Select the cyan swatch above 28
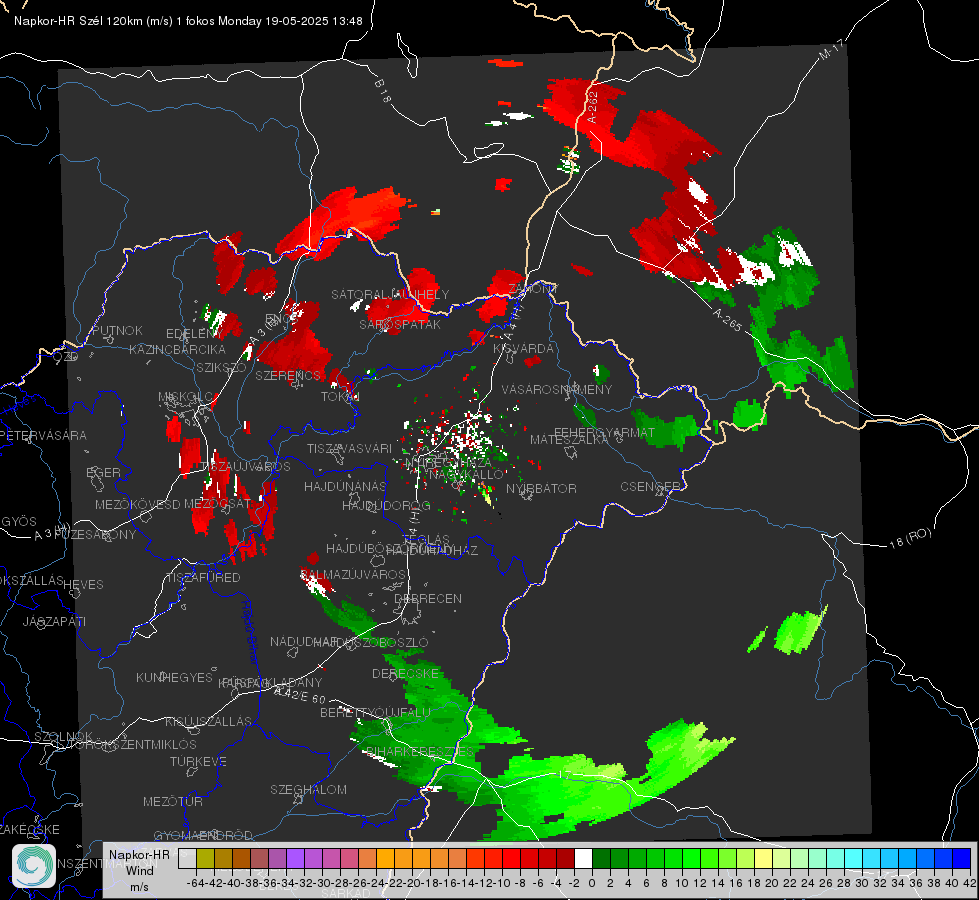979x900 pixels. (x=854, y=858)
